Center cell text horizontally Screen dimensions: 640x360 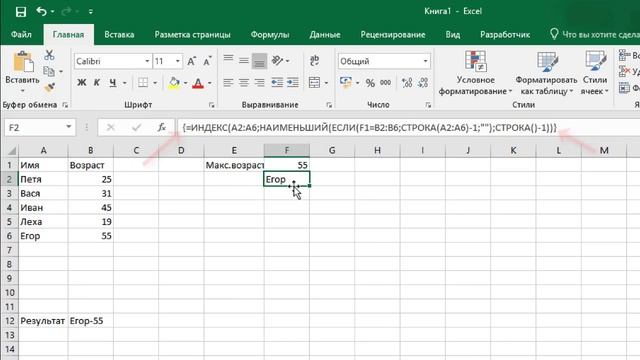point(244,83)
